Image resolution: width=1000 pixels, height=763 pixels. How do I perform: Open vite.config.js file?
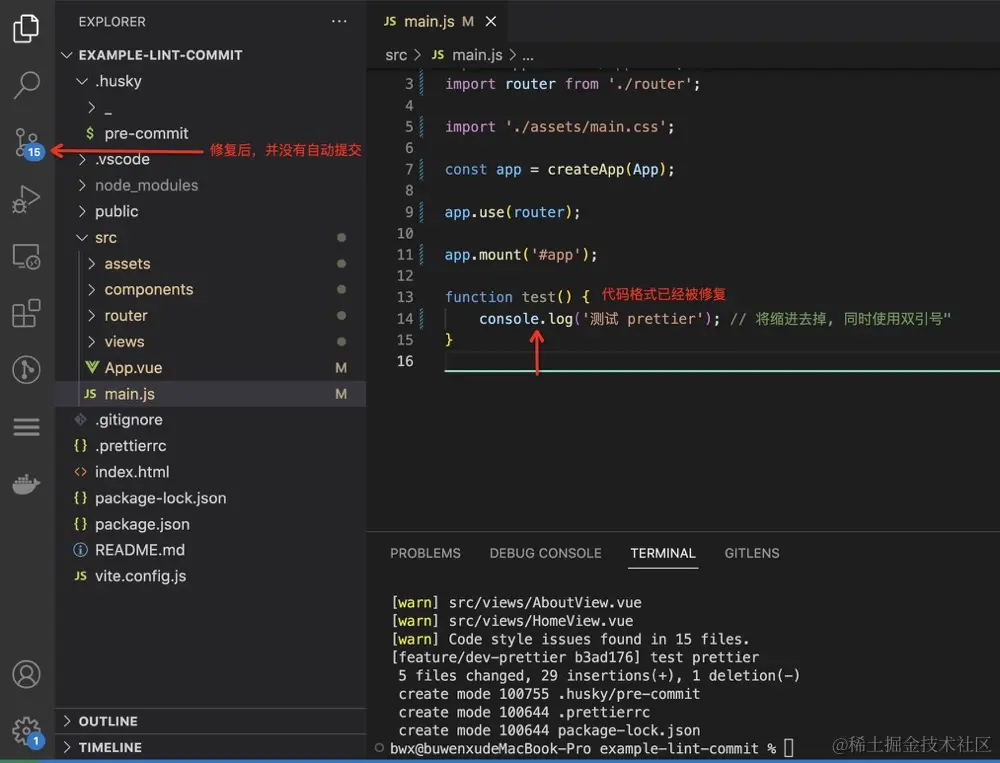(x=210, y=576)
